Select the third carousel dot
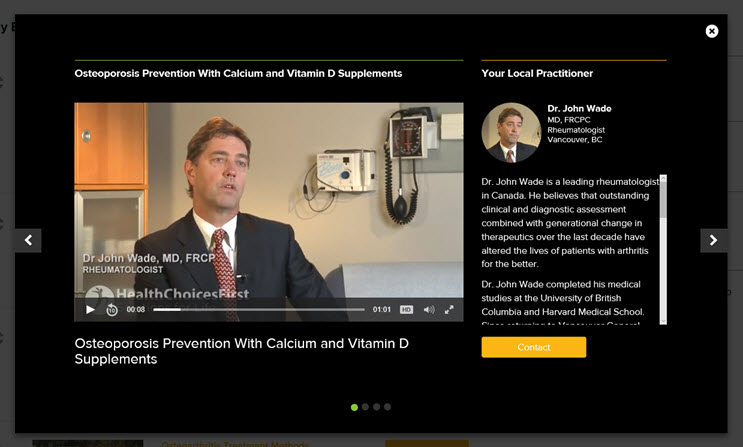This screenshot has height=447, width=743. pos(376,407)
